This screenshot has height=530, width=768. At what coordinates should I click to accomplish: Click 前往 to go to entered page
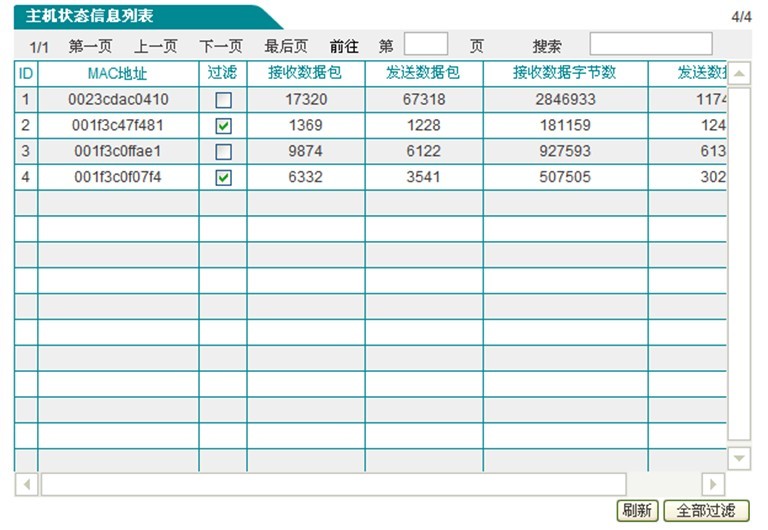[344, 46]
